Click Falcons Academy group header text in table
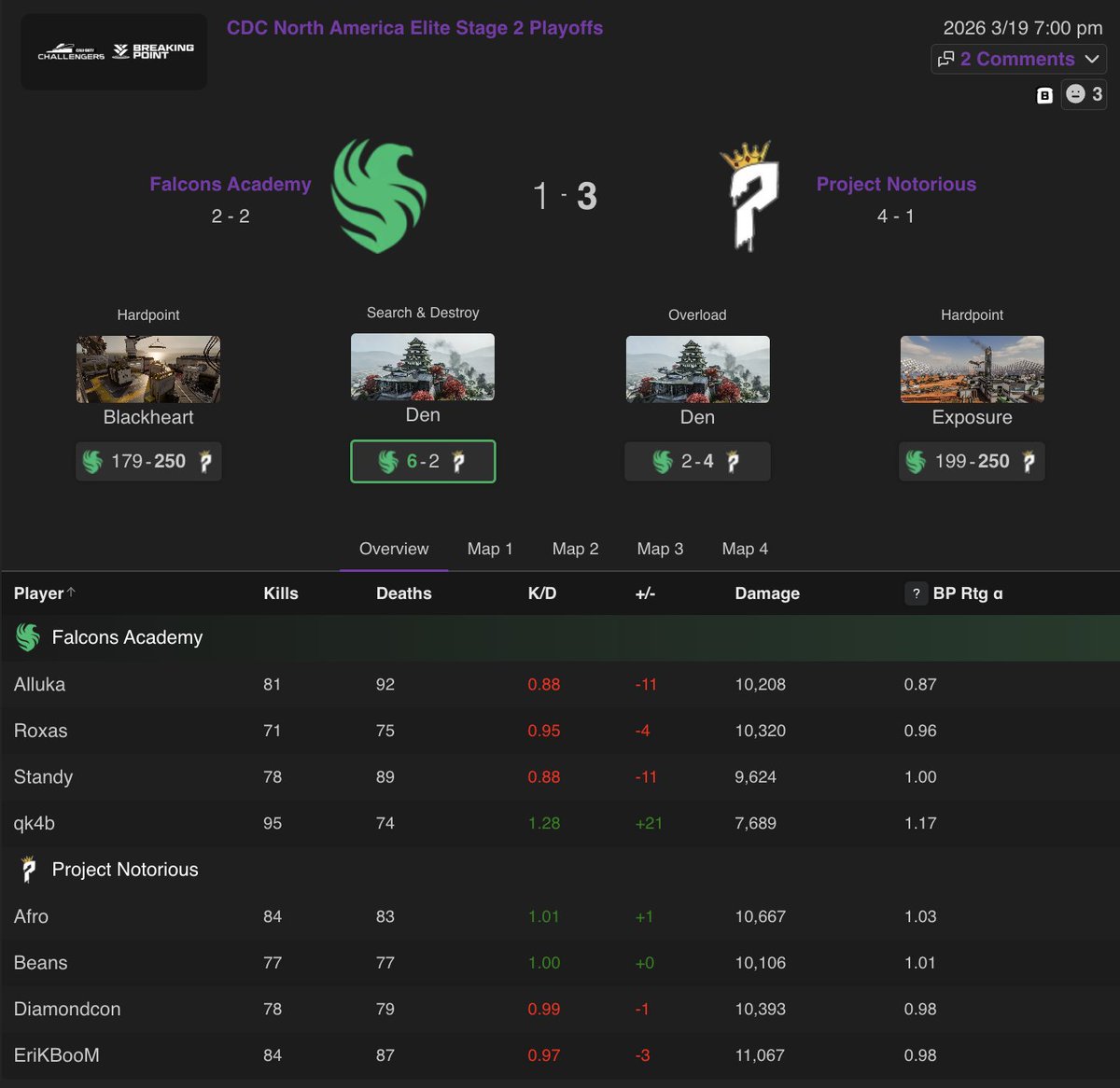The height and width of the screenshot is (1088, 1120). point(127,637)
